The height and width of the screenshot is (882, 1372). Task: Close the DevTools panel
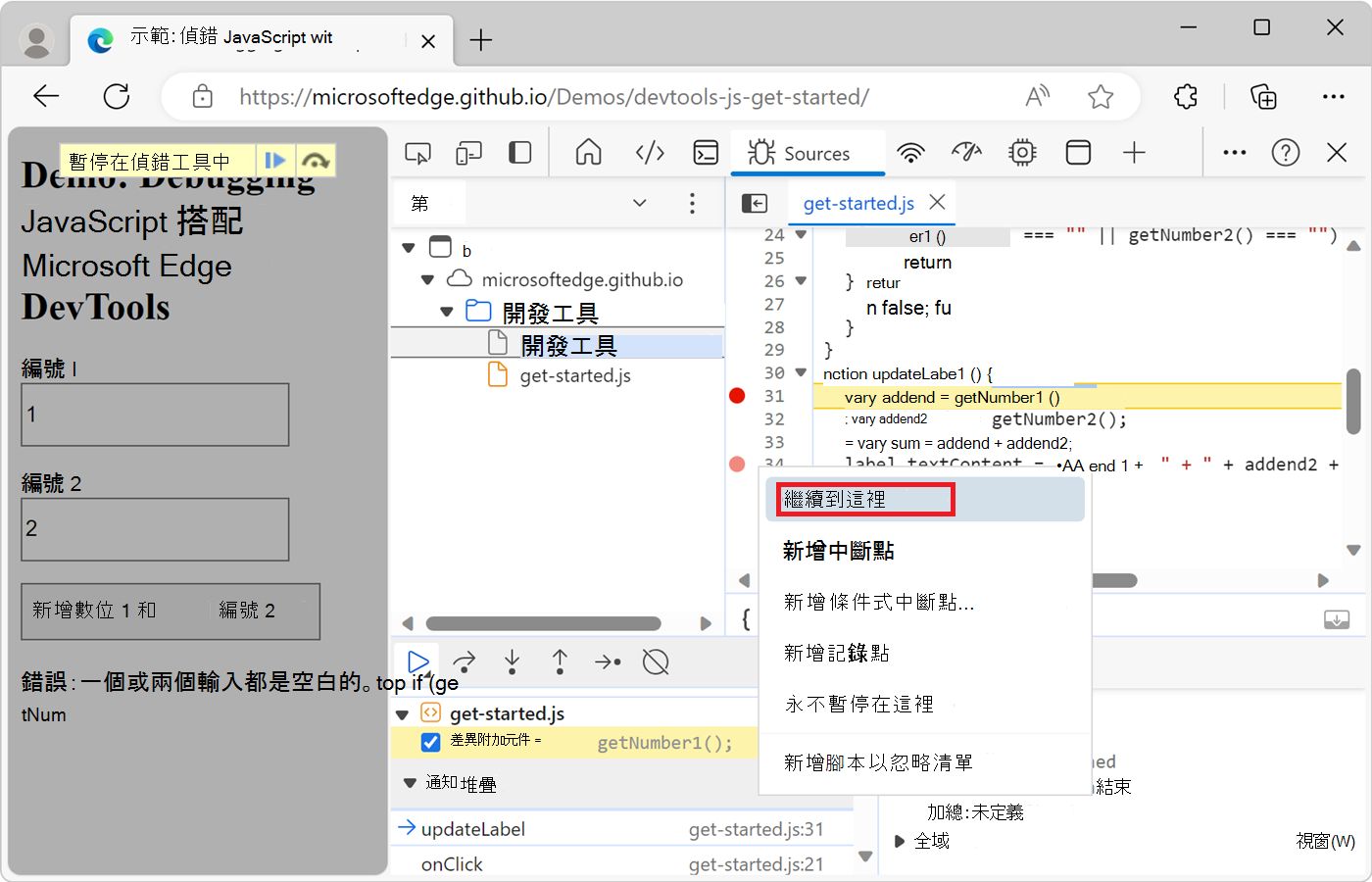1337,153
